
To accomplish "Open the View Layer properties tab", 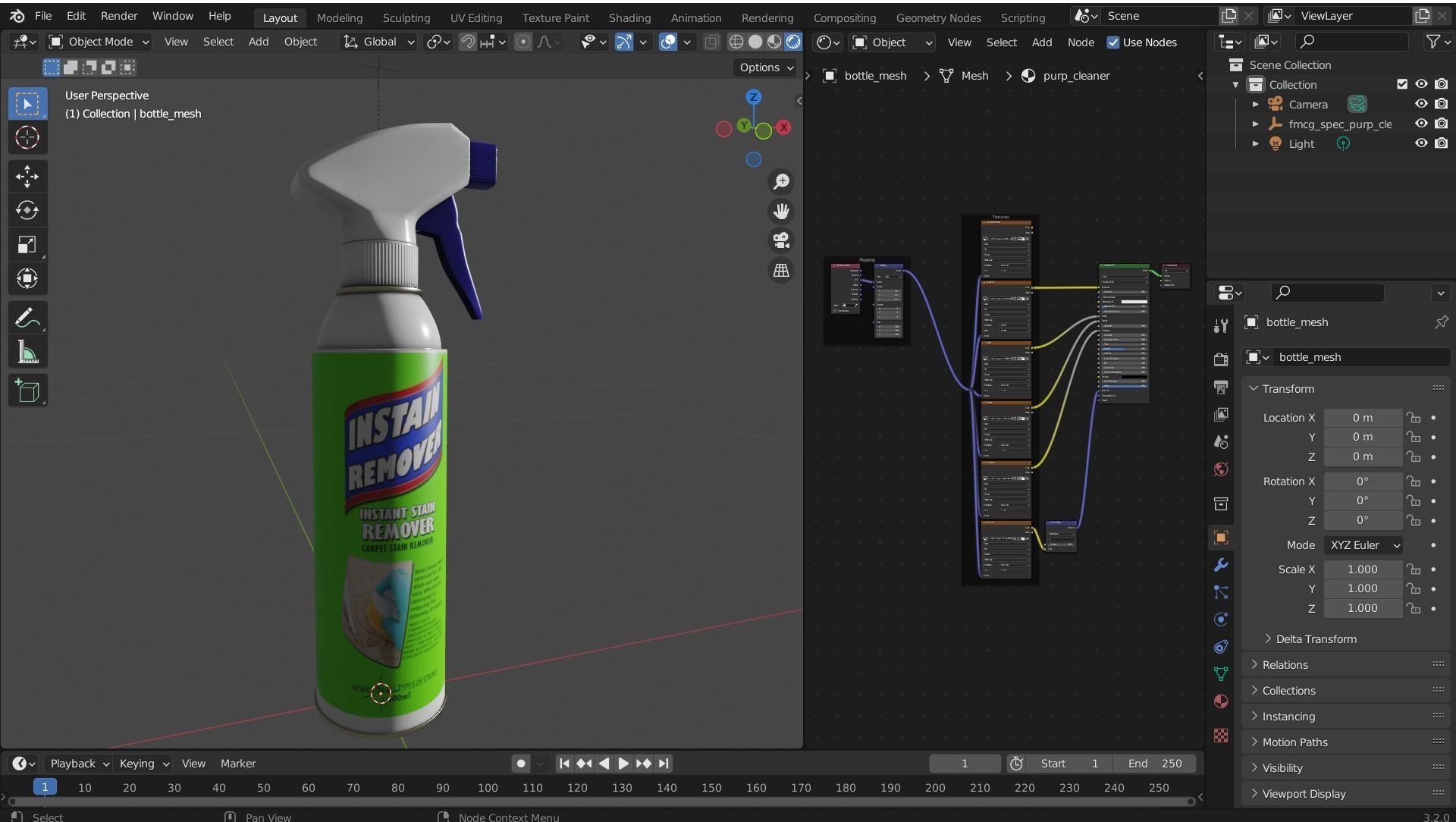I will (1221, 414).
